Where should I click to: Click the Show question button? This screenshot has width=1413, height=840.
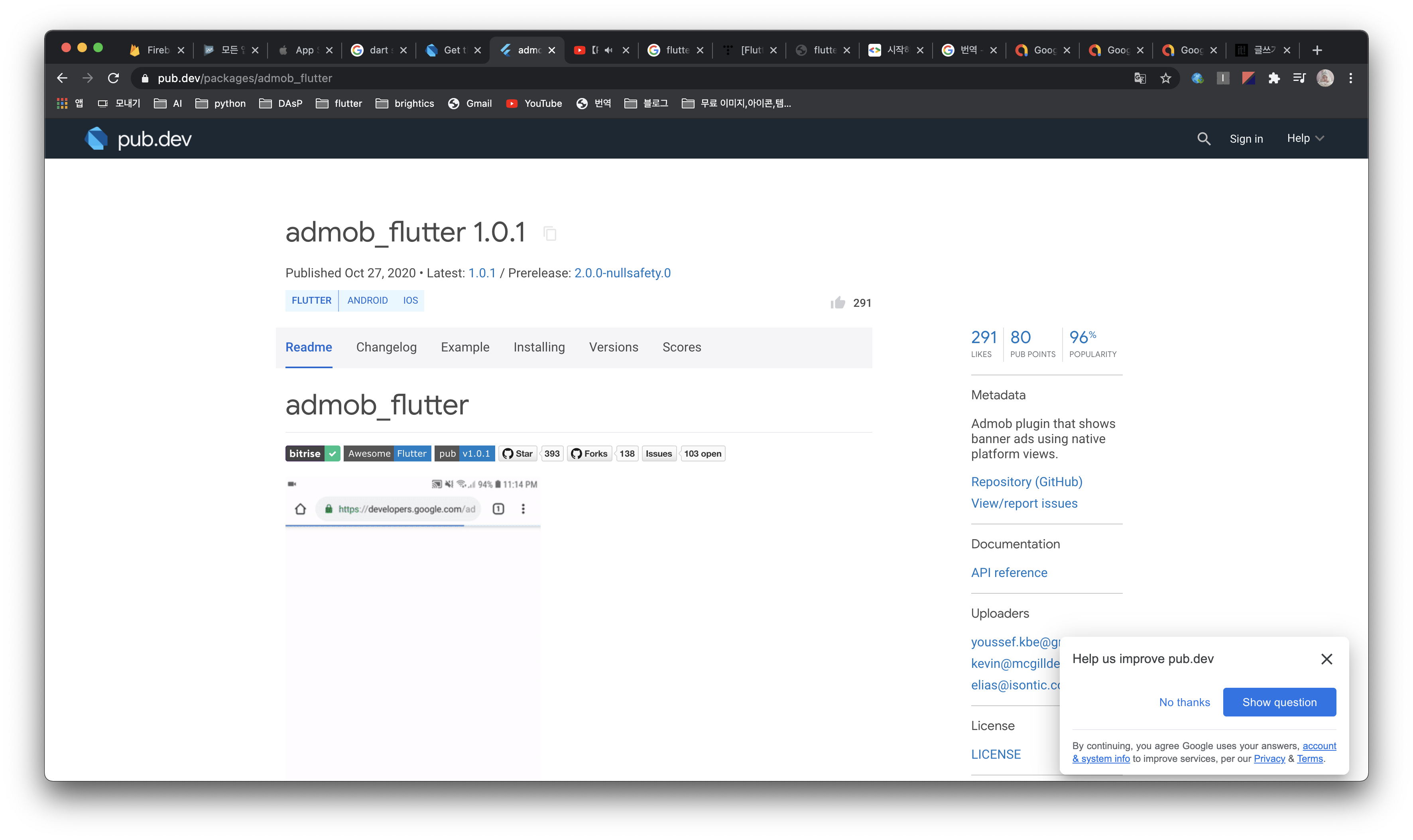click(x=1279, y=702)
